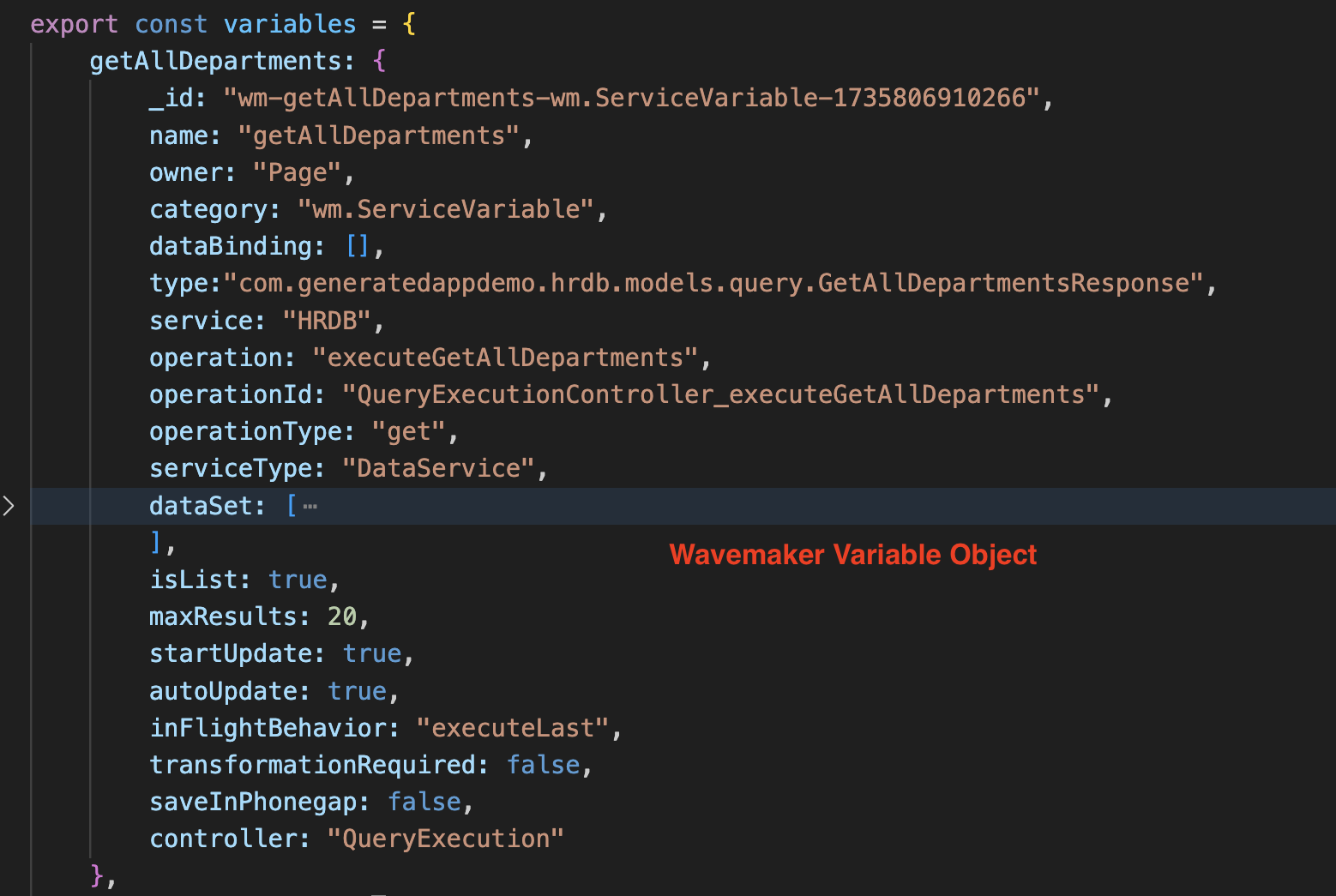Click the 'variables' constant name
The image size is (1336, 896).
[x=289, y=24]
